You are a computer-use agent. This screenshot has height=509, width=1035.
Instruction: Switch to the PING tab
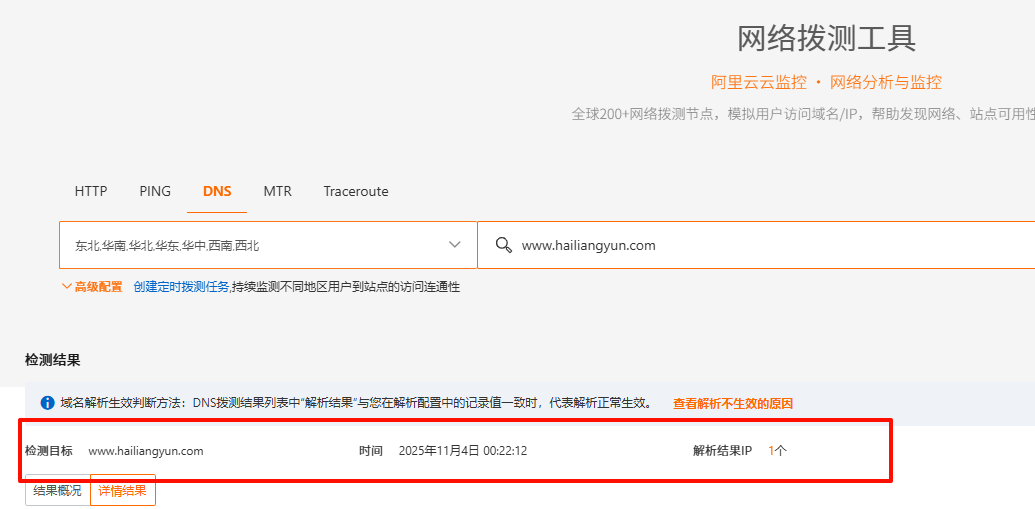click(155, 191)
